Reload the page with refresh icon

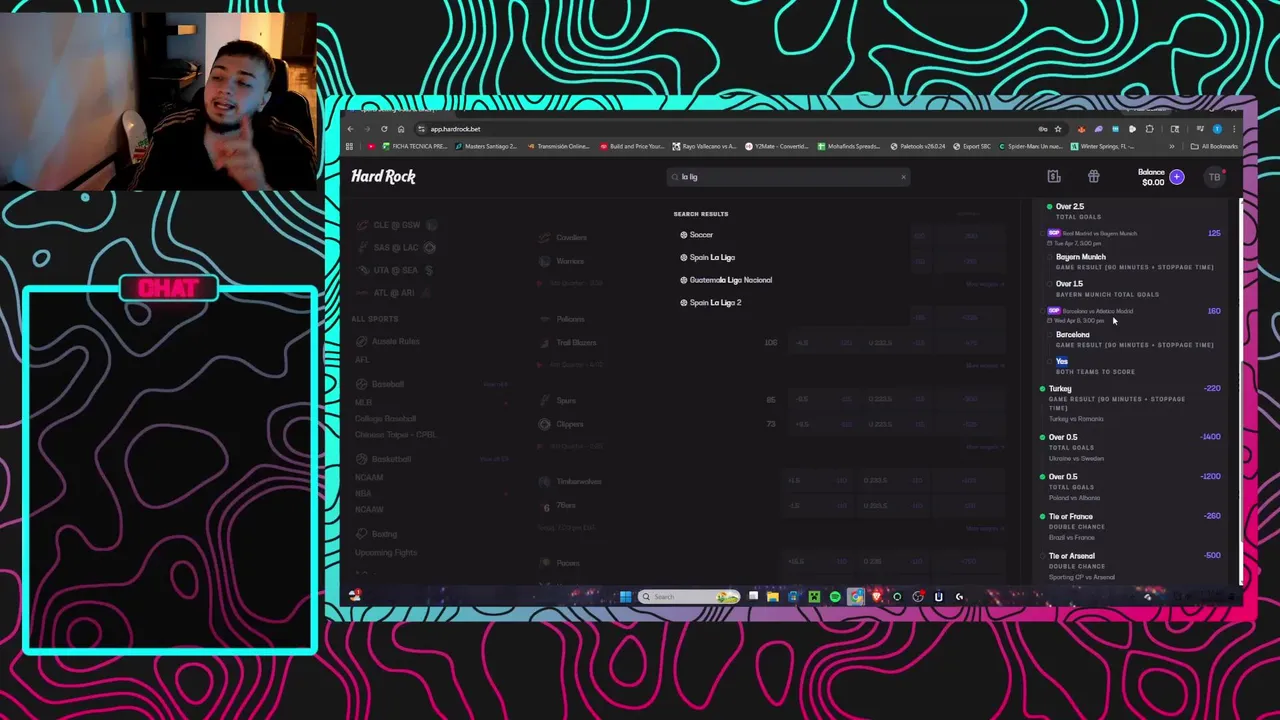click(x=384, y=129)
